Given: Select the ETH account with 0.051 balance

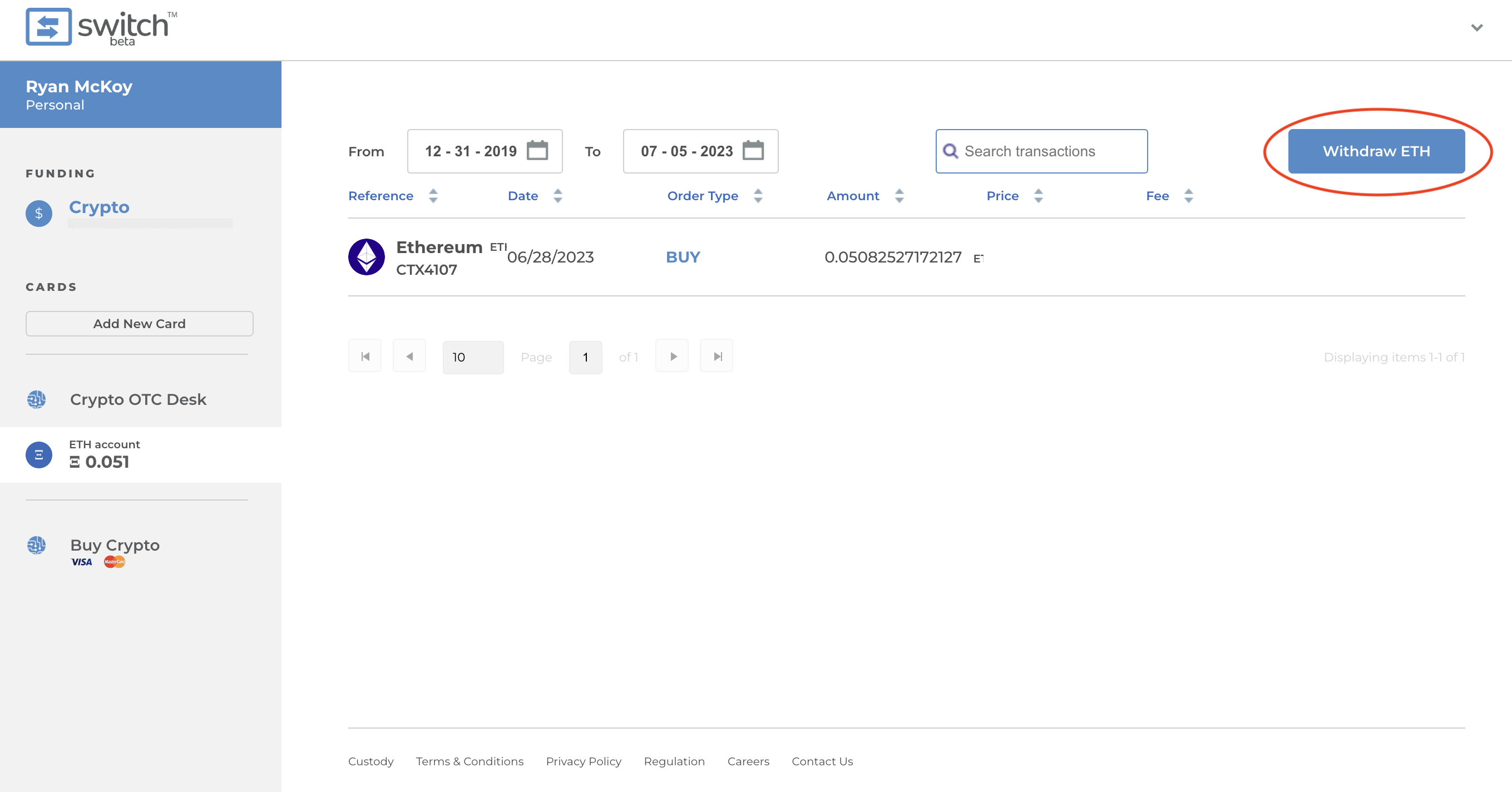Looking at the screenshot, I should (x=140, y=454).
